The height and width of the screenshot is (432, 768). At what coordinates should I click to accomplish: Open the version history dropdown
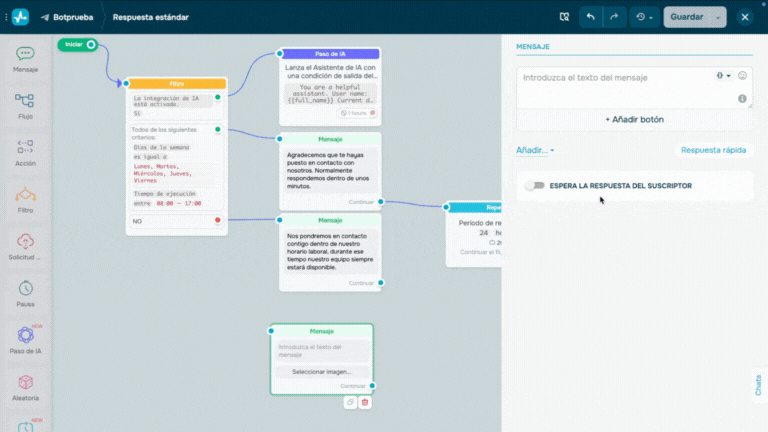click(x=645, y=17)
